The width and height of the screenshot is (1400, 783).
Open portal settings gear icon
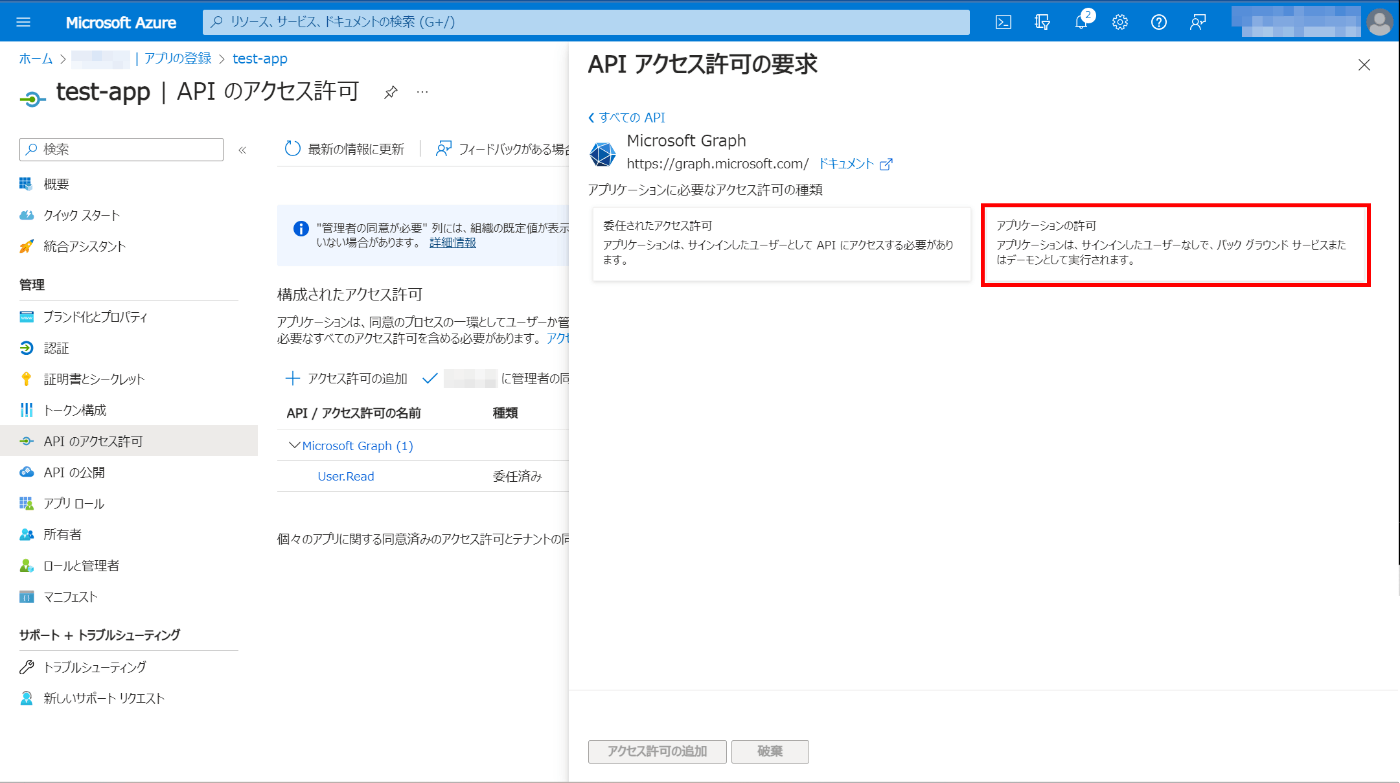point(1120,22)
